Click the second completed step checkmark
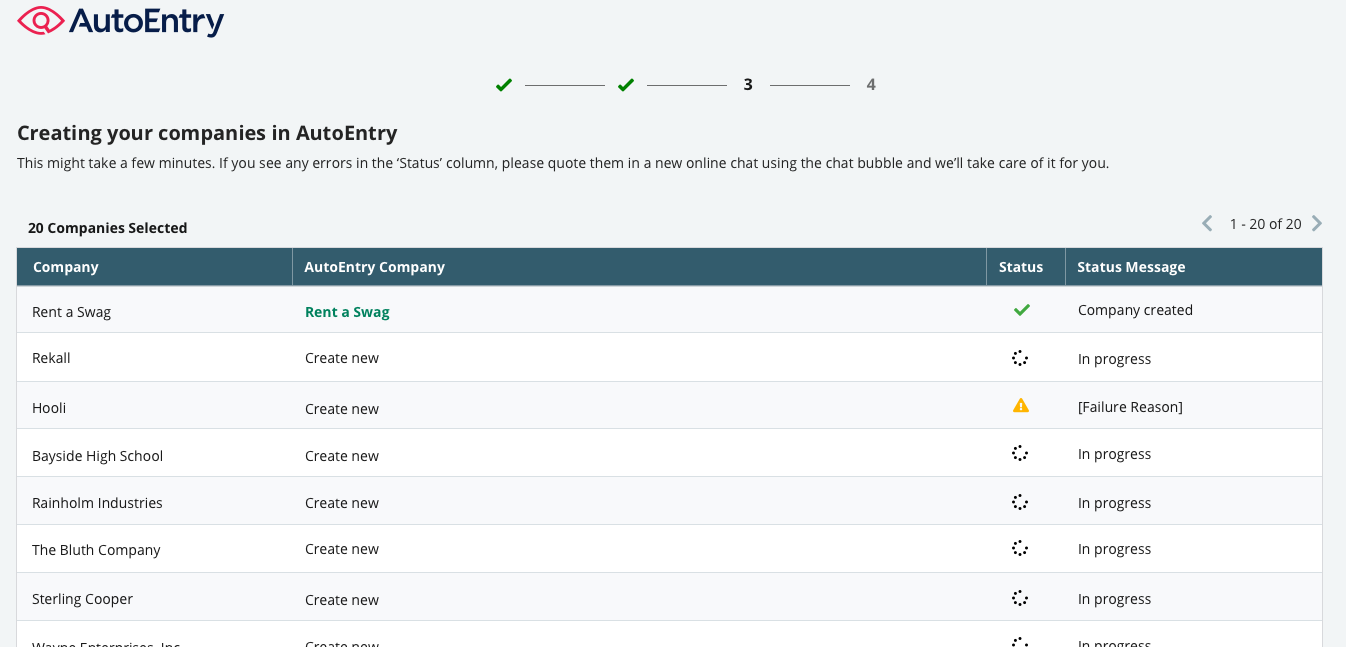Viewport: 1346px width, 647px height. point(626,85)
